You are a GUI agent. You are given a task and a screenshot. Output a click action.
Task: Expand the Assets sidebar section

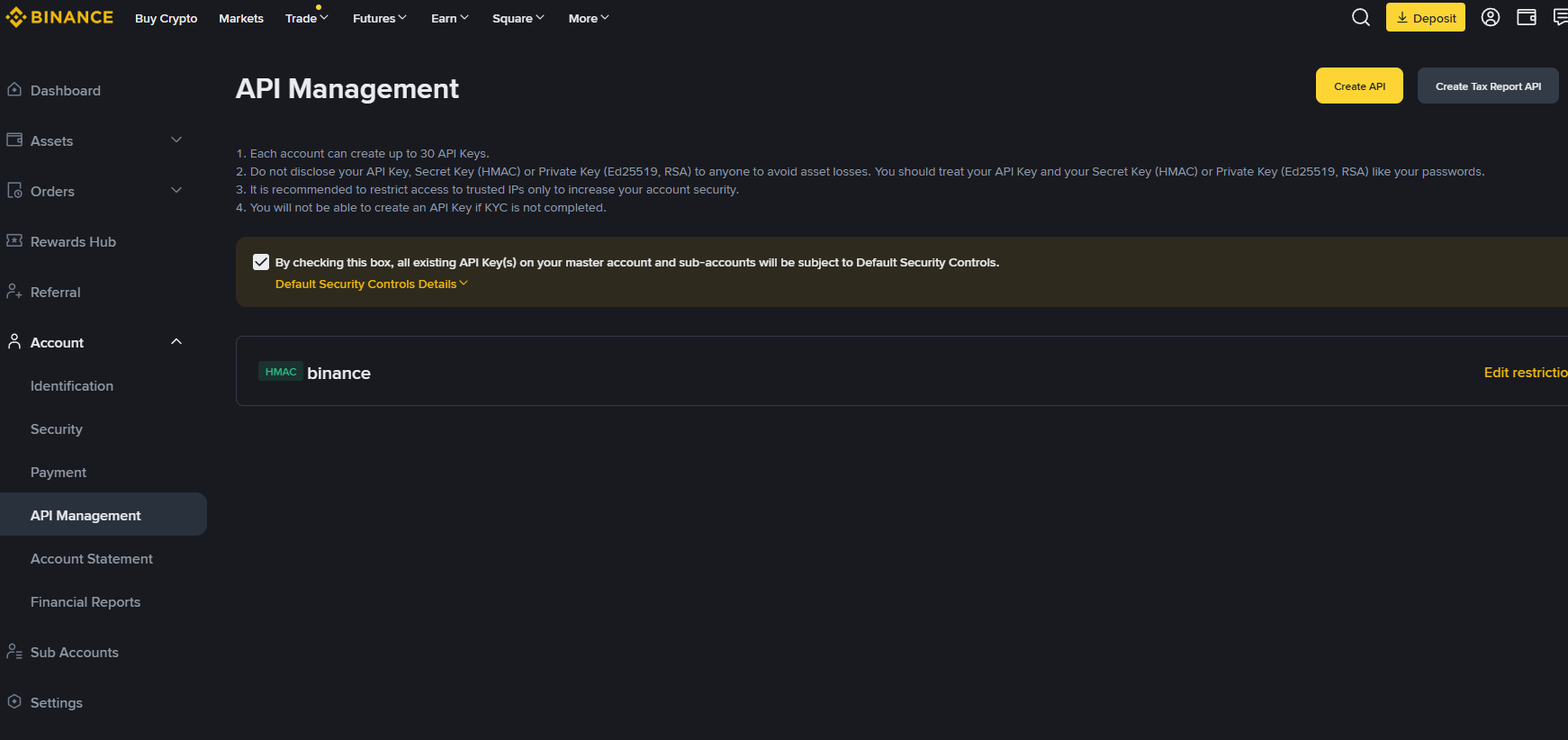point(176,140)
